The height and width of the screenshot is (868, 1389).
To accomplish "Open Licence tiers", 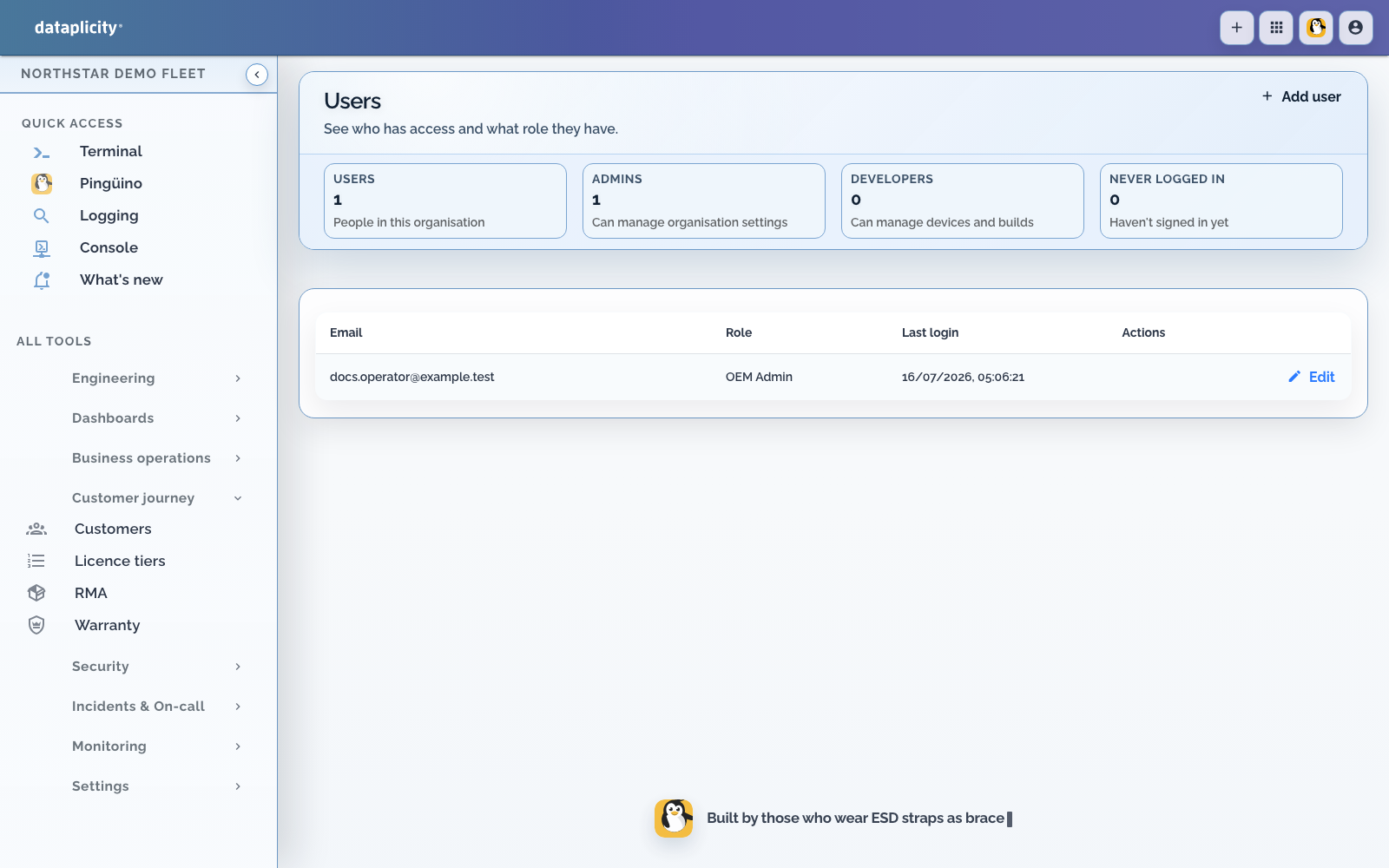I will pos(120,562).
